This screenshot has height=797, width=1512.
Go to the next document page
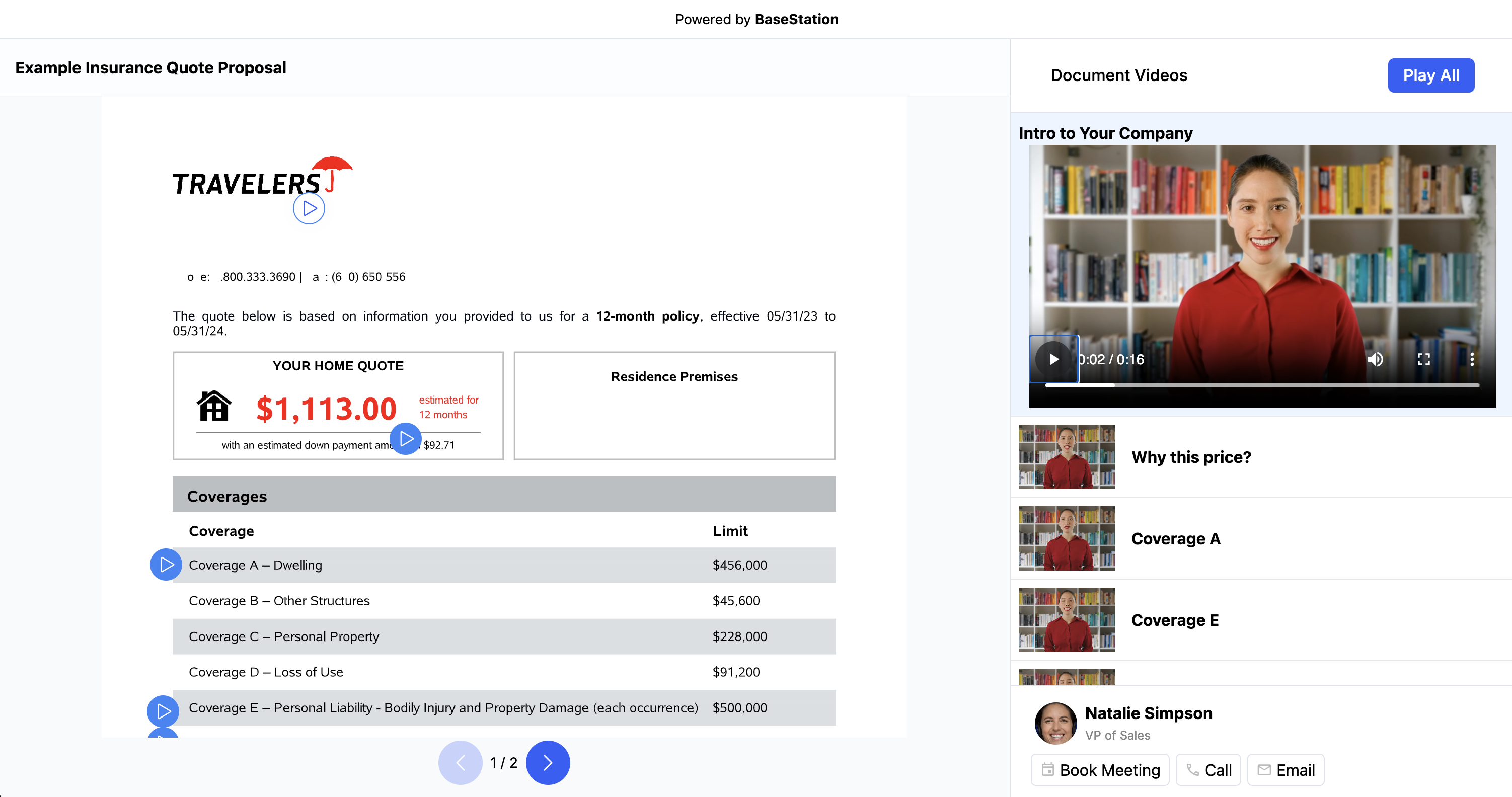(x=548, y=762)
